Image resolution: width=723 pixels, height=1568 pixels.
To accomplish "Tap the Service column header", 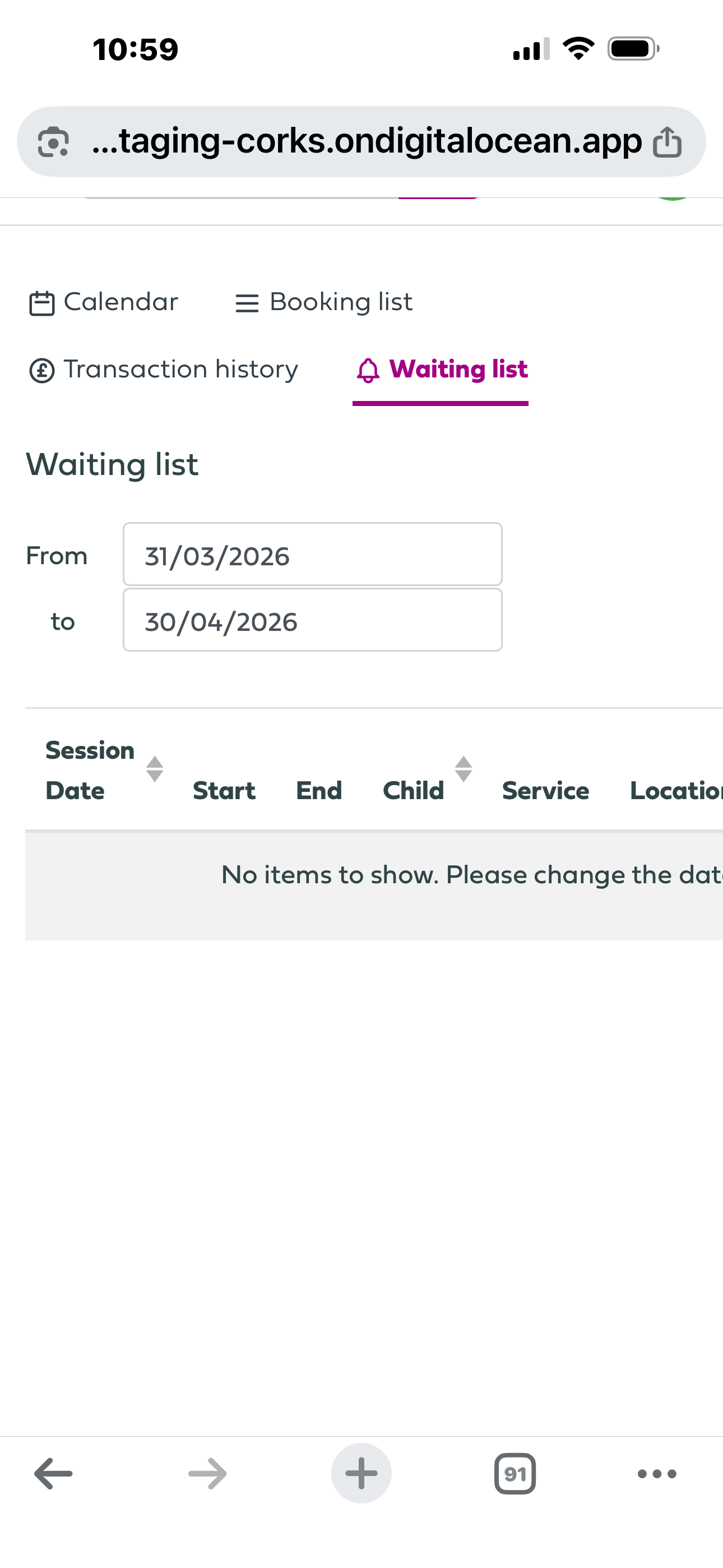I will point(545,791).
